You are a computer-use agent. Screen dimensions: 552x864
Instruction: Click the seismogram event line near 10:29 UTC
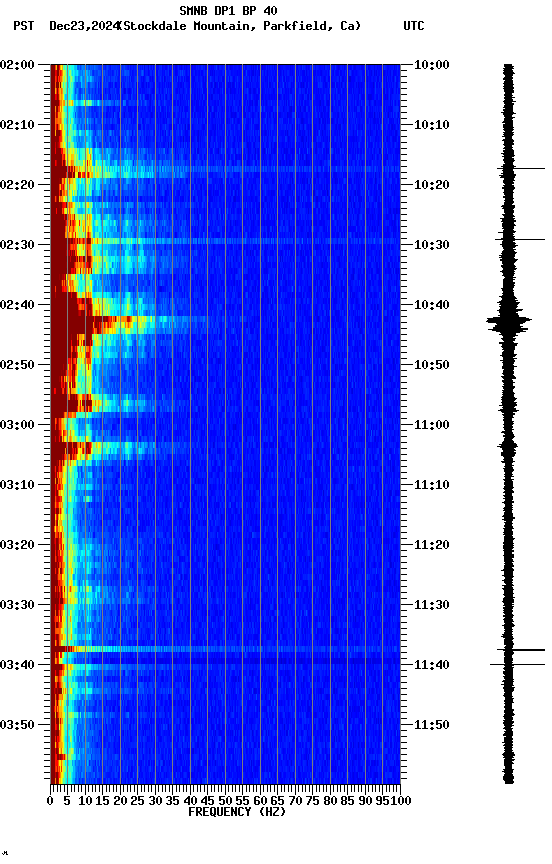tap(520, 240)
